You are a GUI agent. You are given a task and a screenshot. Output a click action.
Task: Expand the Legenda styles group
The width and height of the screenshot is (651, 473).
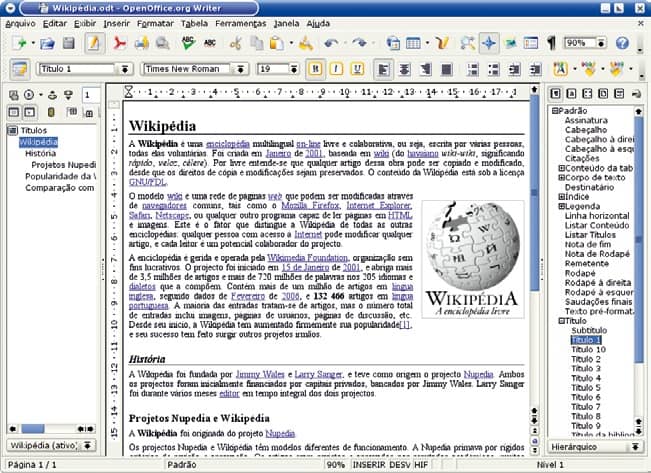tap(561, 206)
